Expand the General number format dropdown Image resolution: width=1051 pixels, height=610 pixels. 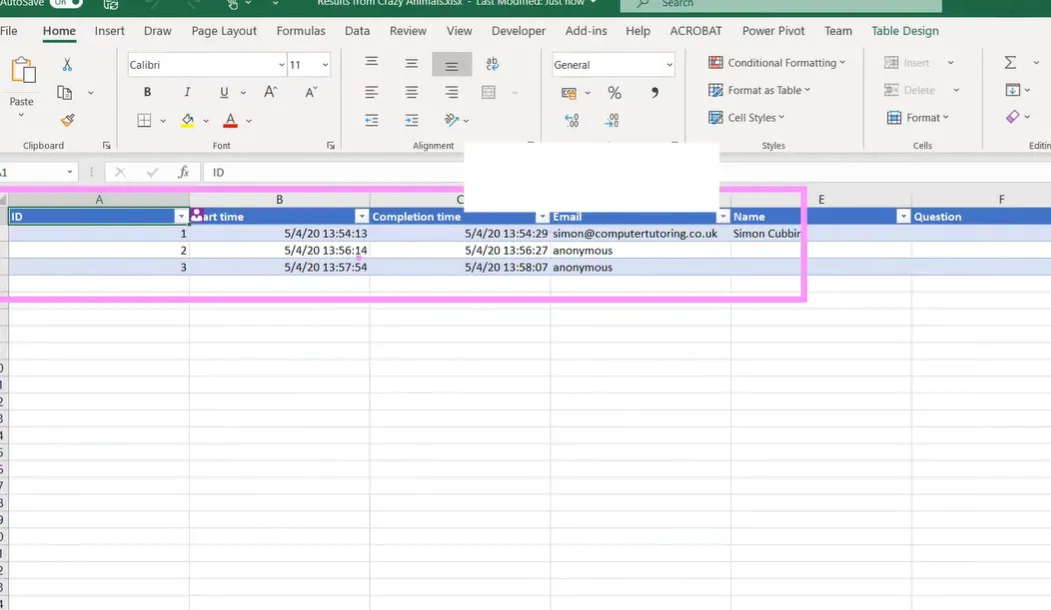tap(668, 65)
